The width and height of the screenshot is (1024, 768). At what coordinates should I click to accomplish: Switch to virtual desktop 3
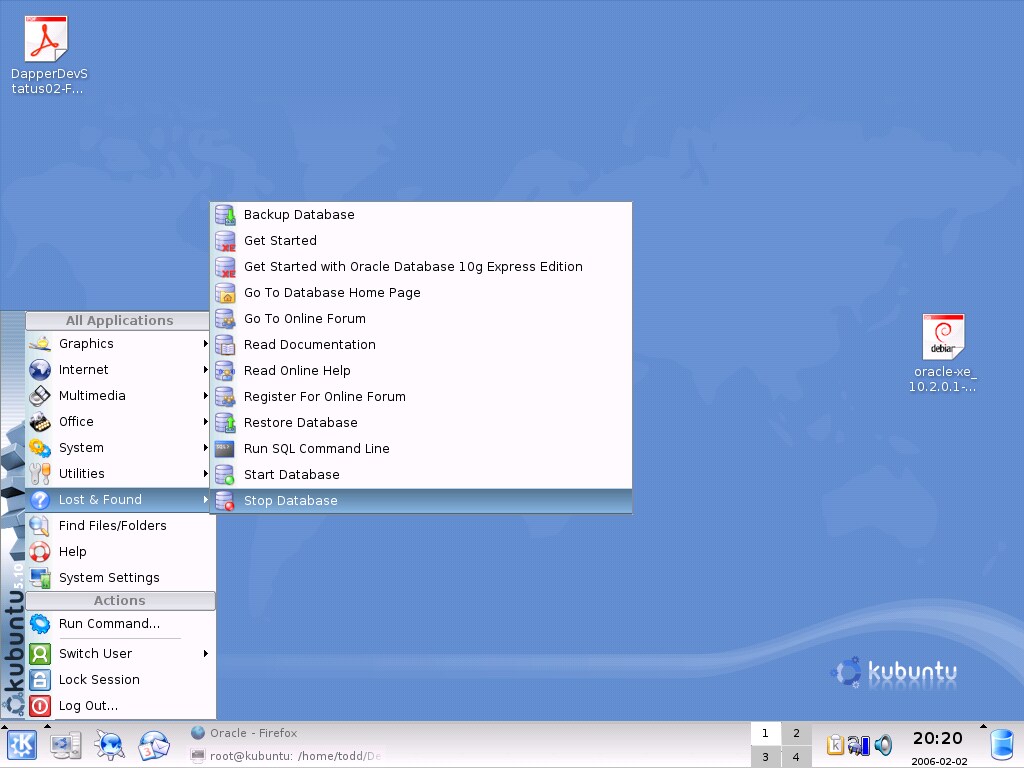[x=765, y=757]
